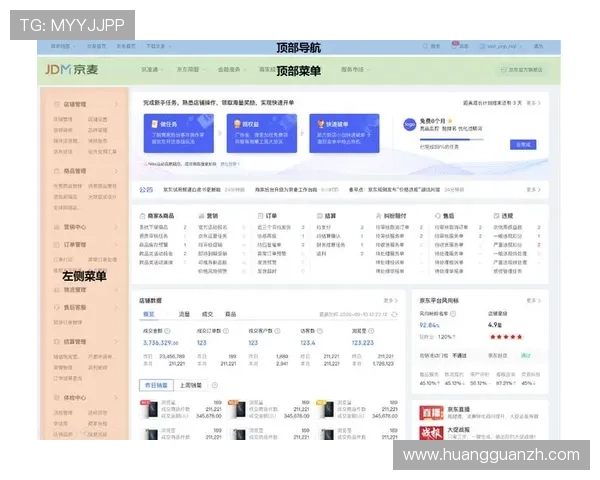600x480 pixels.
Task: Expand the 营销中心 chevron in the sidebar
Action: 116,227
